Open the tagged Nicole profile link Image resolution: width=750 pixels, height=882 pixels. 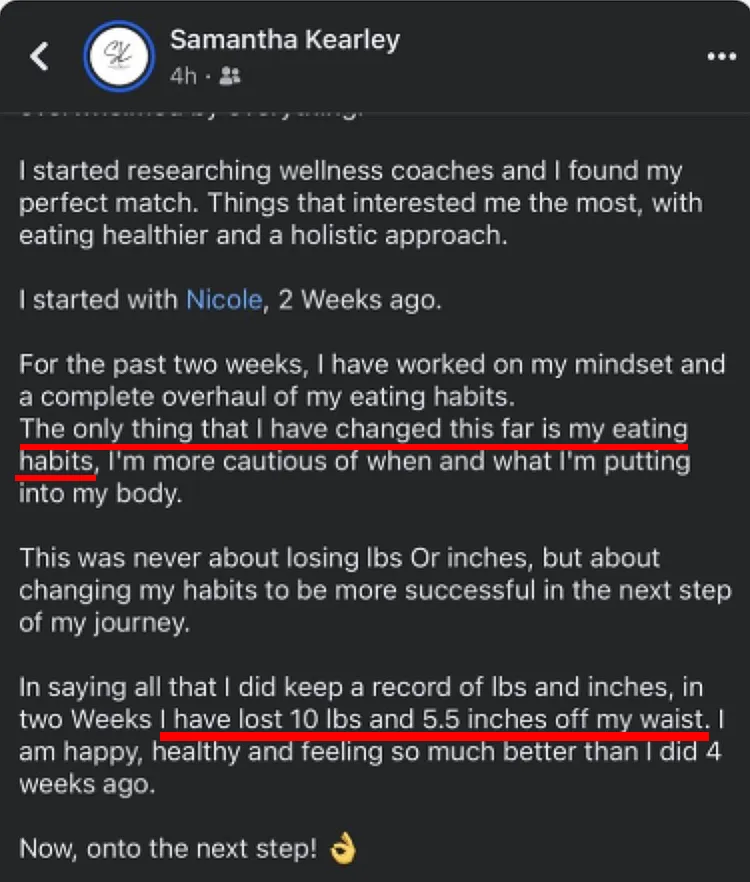[x=223, y=300]
